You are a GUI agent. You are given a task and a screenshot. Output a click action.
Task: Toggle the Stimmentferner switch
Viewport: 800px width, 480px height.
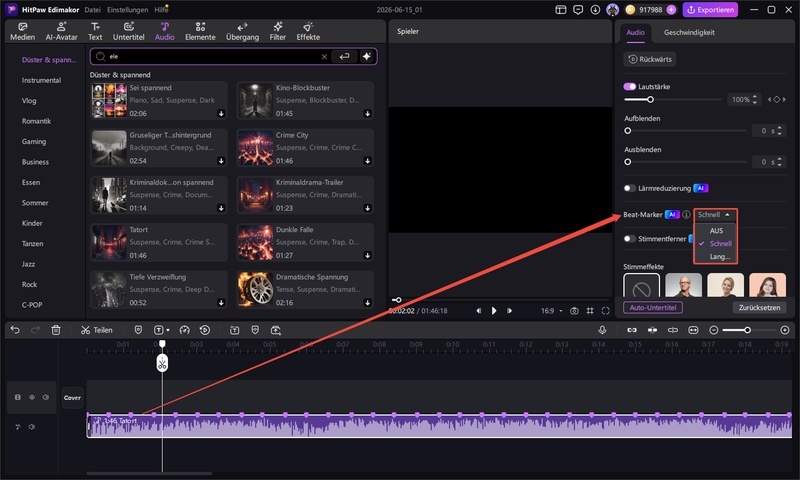(x=630, y=239)
